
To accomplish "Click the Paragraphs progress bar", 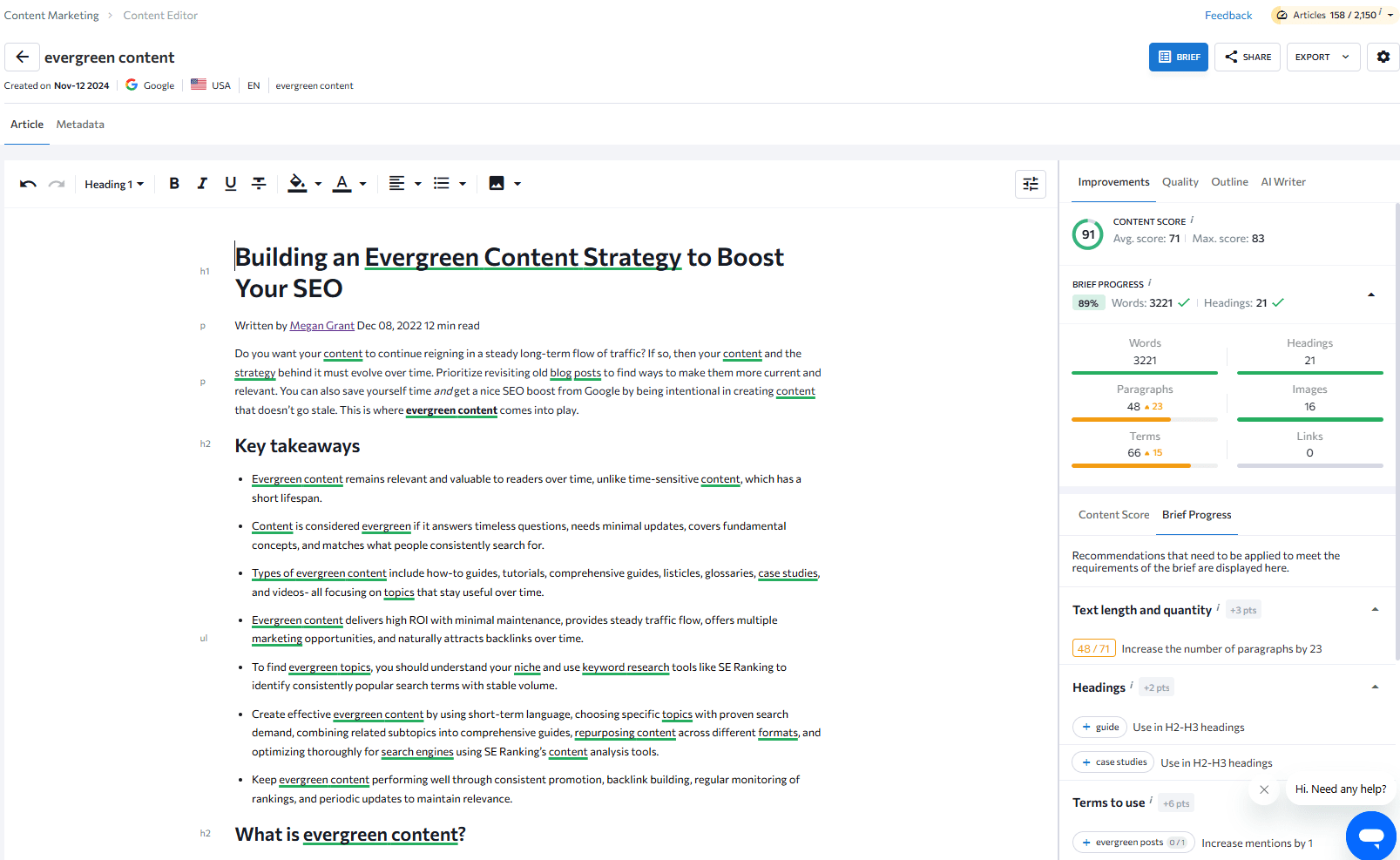I will click(1145, 419).
